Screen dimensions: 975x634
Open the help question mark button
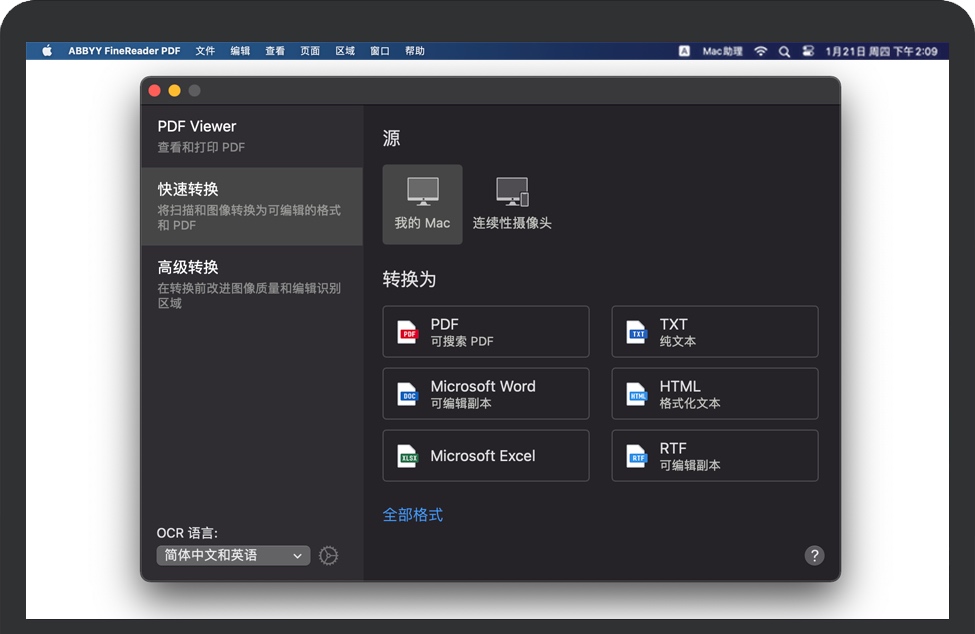[814, 556]
